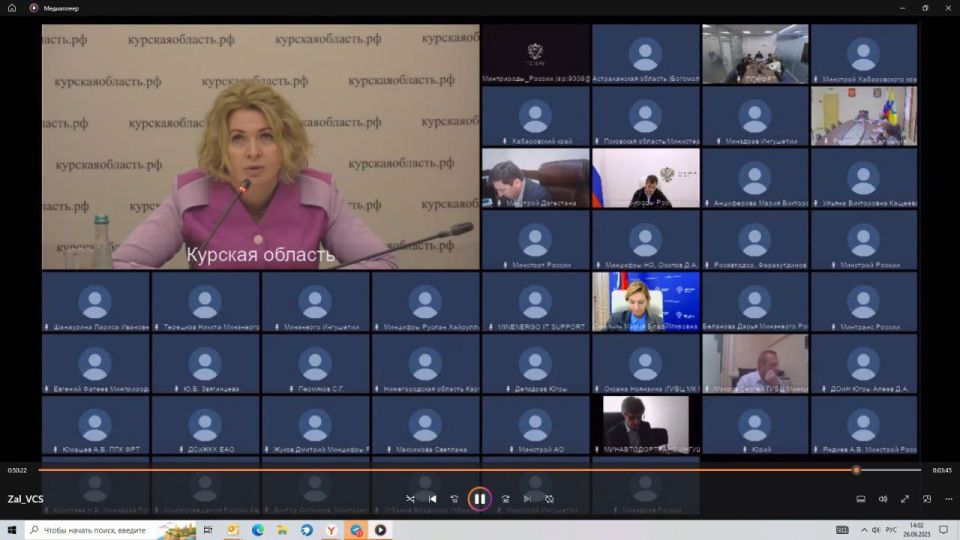The height and width of the screenshot is (540, 960).
Task: Pause the video playback
Action: 479,499
